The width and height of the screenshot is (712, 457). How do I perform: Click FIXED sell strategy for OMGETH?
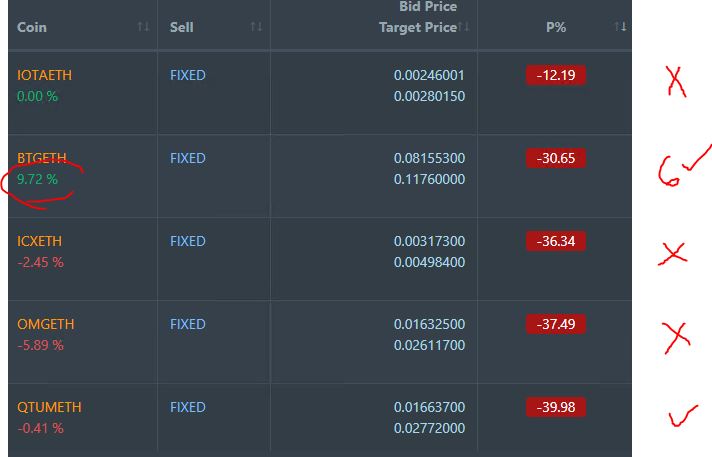[x=188, y=324]
